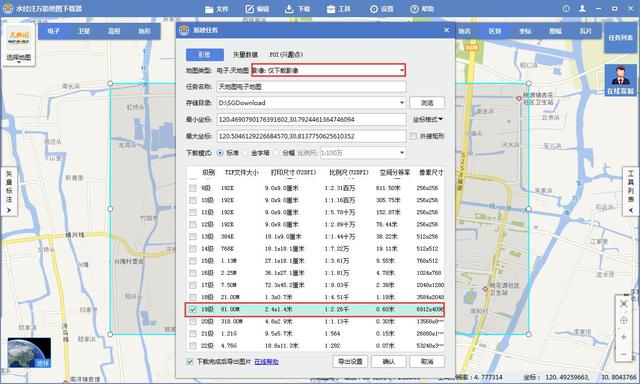Click the 瓦片 tile toolbar button
This screenshot has width=640, height=384.
click(585, 31)
